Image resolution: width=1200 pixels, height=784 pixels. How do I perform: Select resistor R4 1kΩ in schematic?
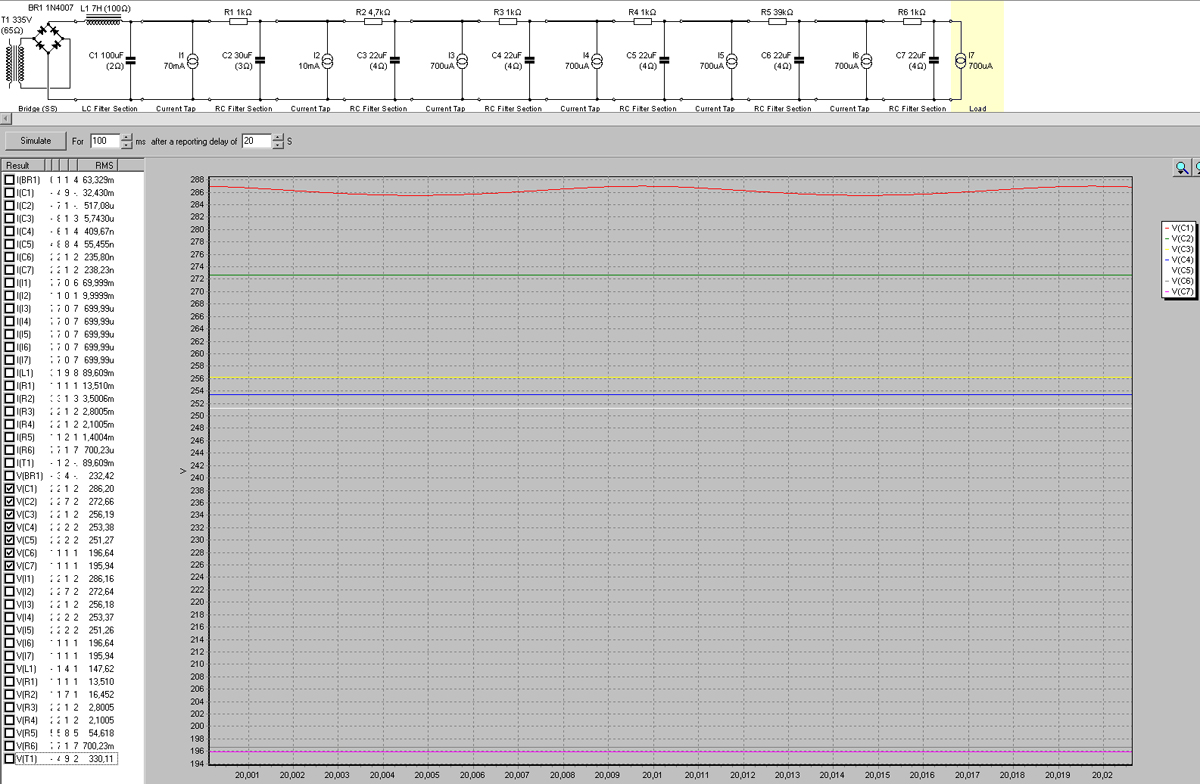click(643, 20)
